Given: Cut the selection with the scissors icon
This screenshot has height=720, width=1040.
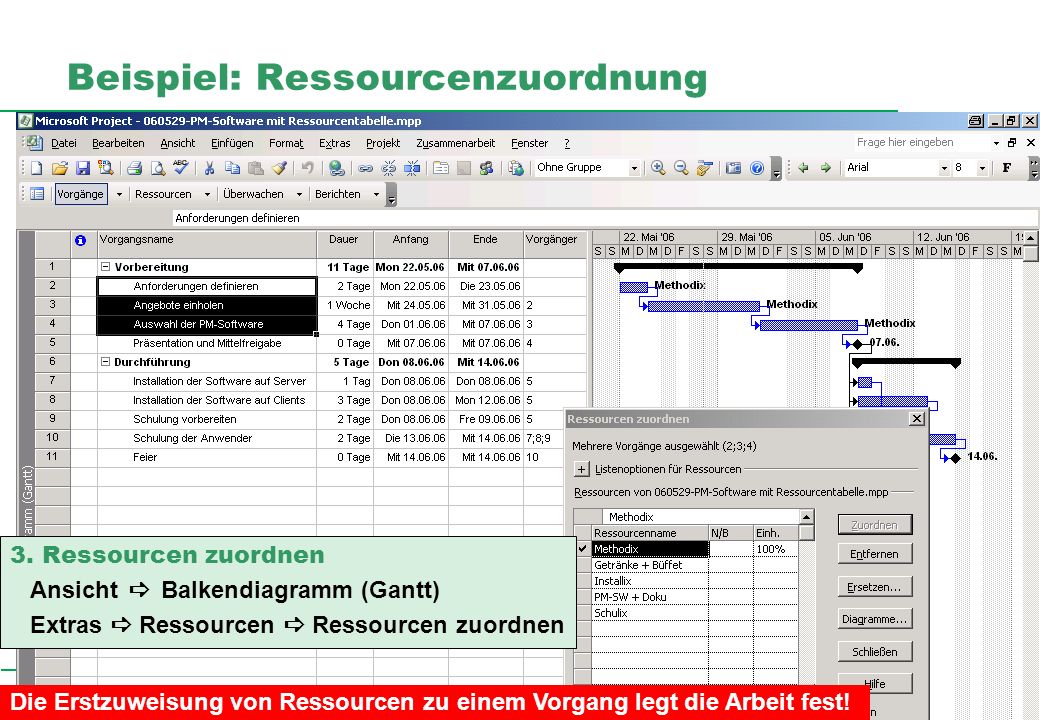Looking at the screenshot, I should (x=209, y=168).
